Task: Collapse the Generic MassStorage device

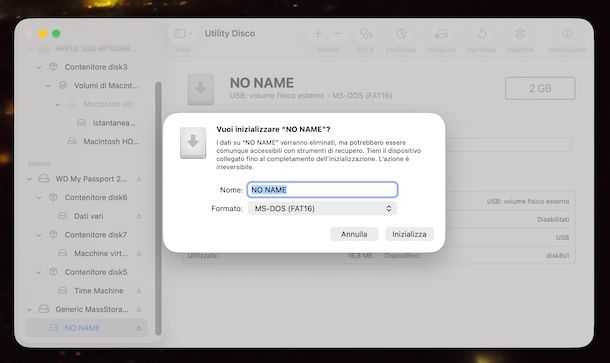Action: point(29,310)
